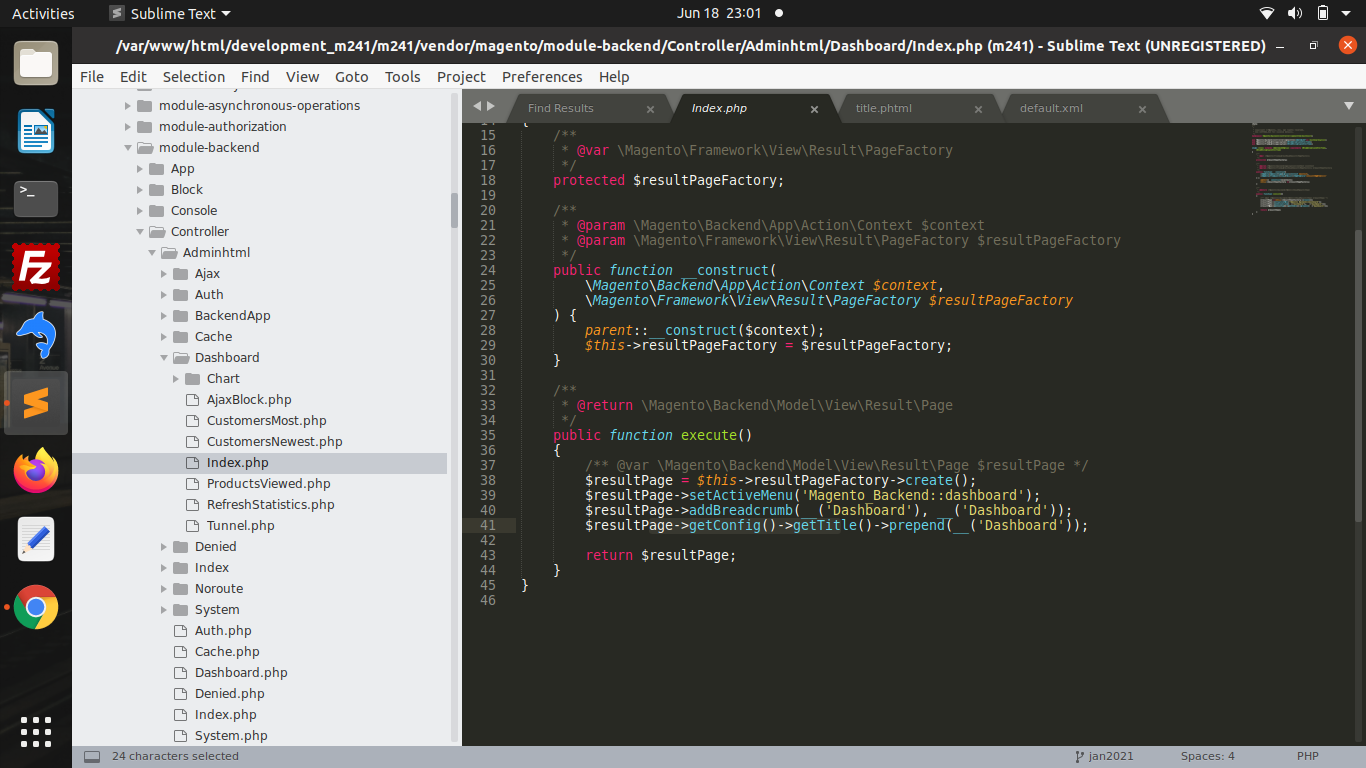Change syntax via PHP status label
The image size is (1366, 768).
tap(1307, 756)
